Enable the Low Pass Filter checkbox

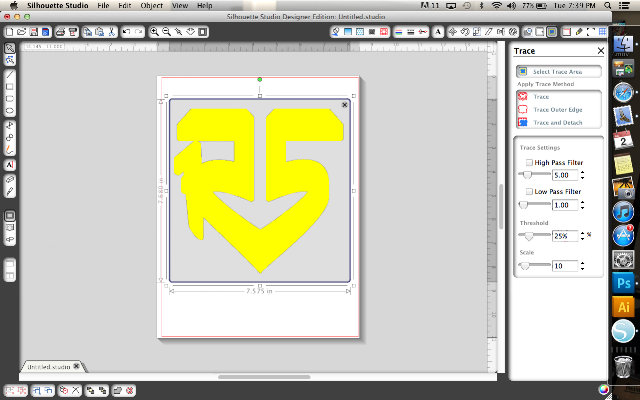pos(529,191)
